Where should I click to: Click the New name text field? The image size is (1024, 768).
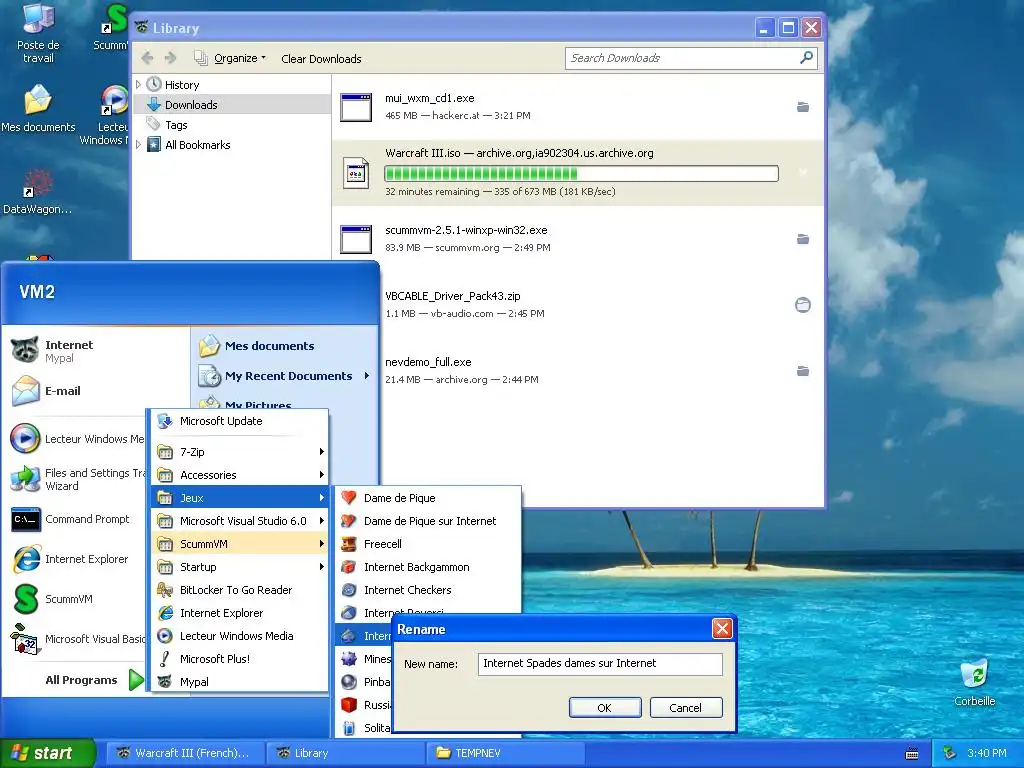tap(600, 664)
